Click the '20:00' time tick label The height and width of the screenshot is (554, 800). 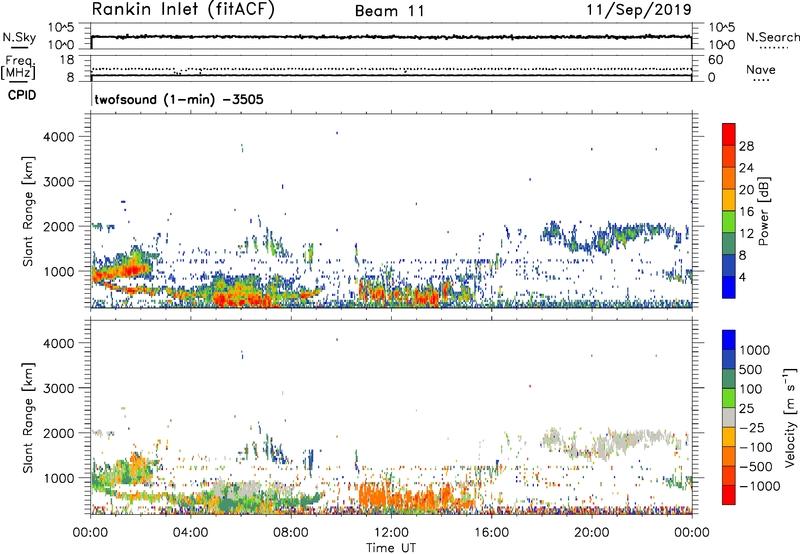point(592,533)
